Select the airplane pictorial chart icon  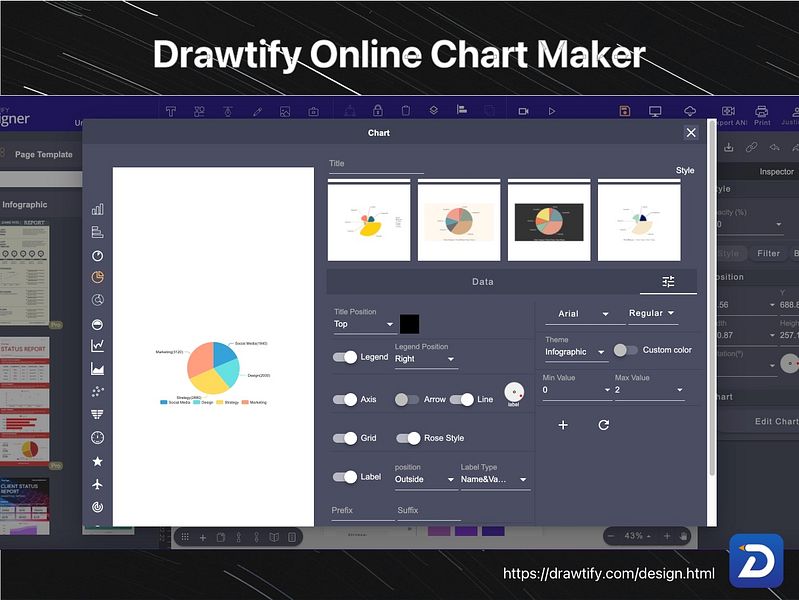coord(97,484)
